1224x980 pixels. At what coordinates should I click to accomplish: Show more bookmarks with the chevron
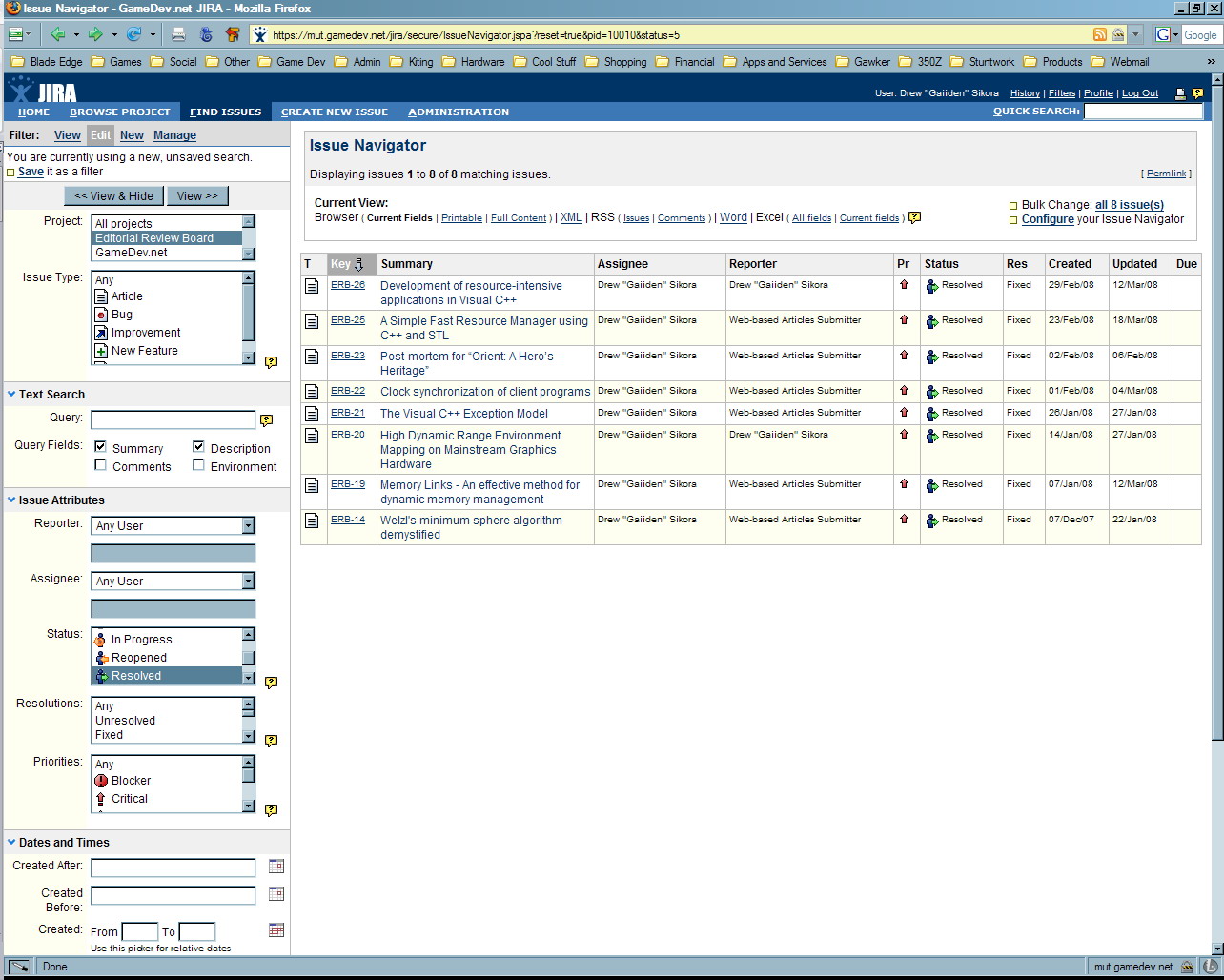click(1212, 62)
